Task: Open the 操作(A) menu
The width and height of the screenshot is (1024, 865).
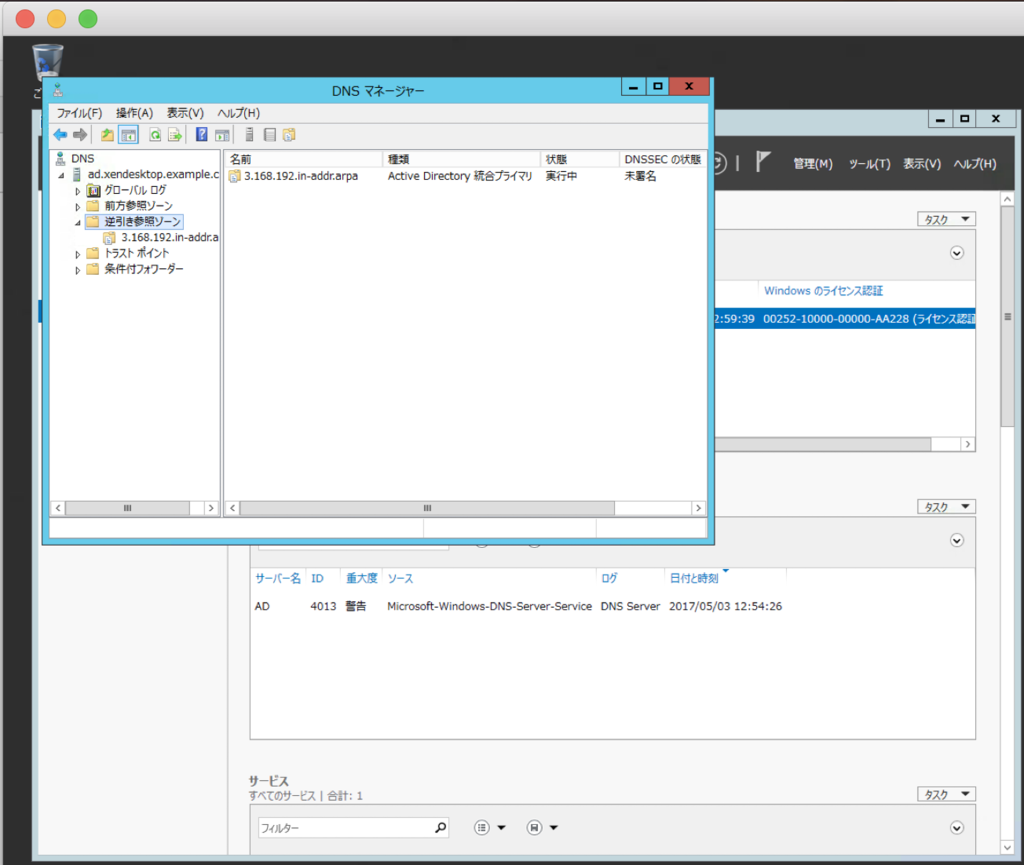Action: [134, 113]
